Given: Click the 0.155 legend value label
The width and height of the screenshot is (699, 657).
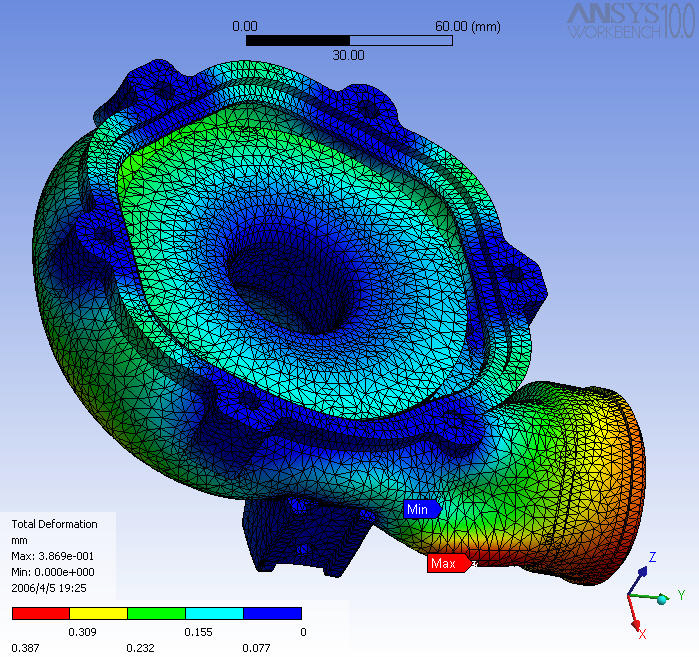Looking at the screenshot, I should point(198,632).
